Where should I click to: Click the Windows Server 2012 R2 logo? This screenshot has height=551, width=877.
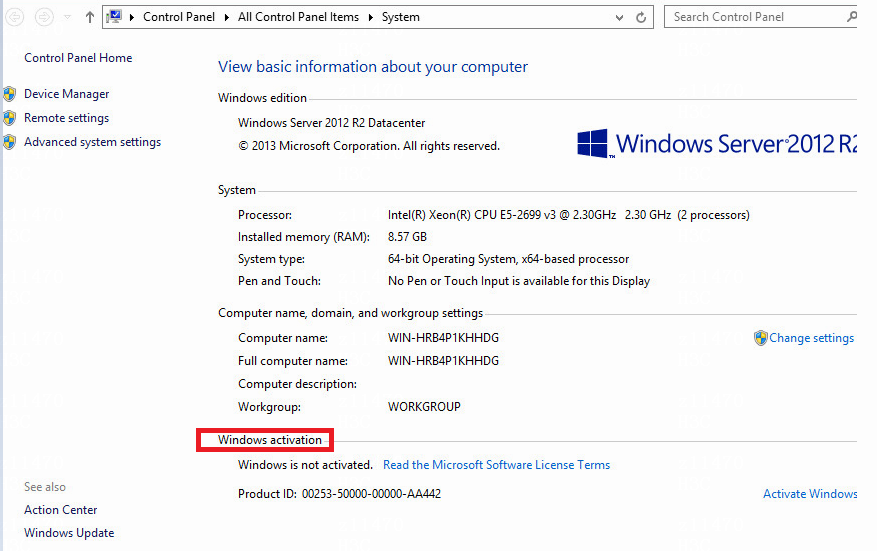pyautogui.click(x=716, y=144)
